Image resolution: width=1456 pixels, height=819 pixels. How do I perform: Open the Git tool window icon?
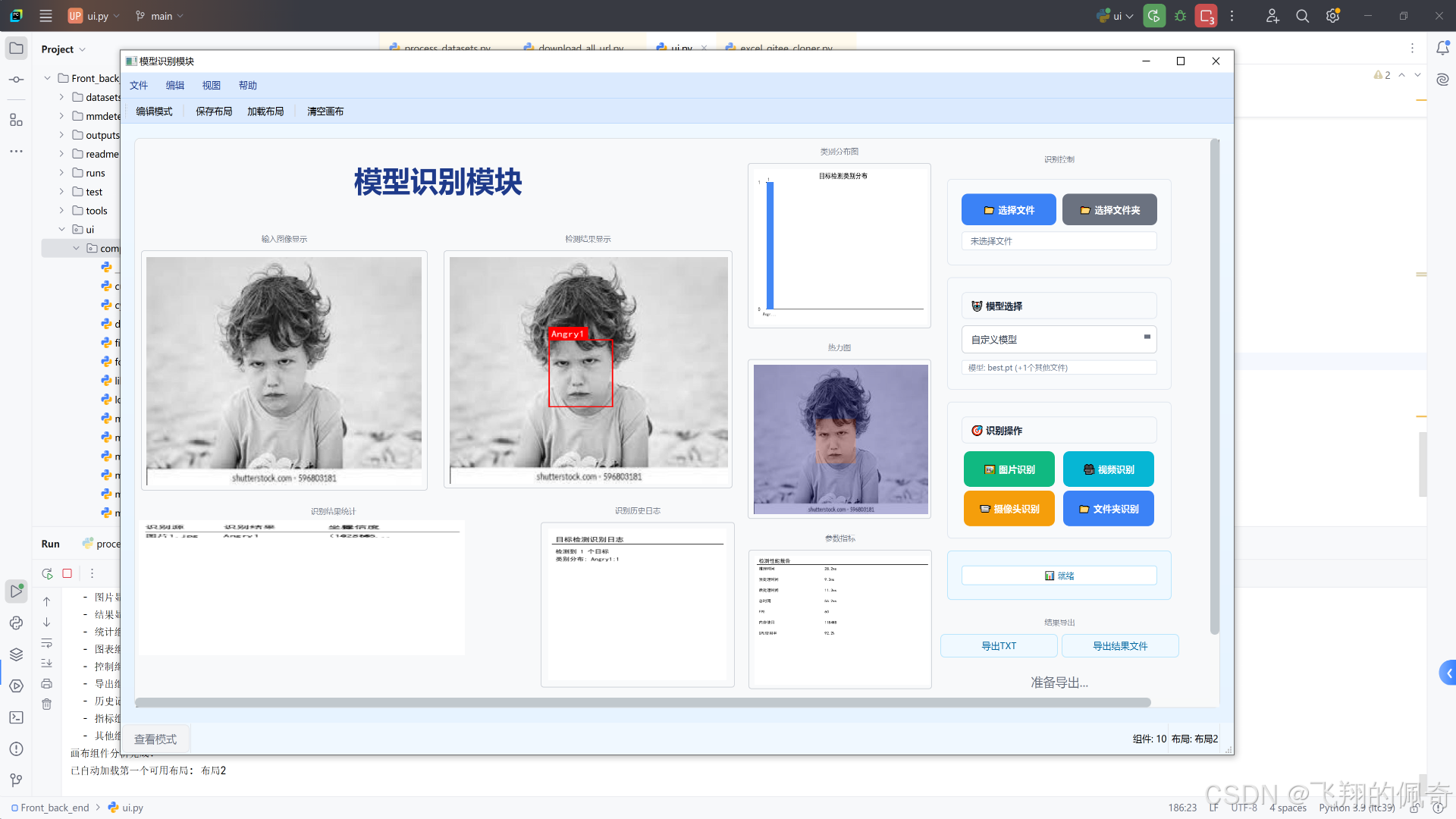[x=16, y=780]
